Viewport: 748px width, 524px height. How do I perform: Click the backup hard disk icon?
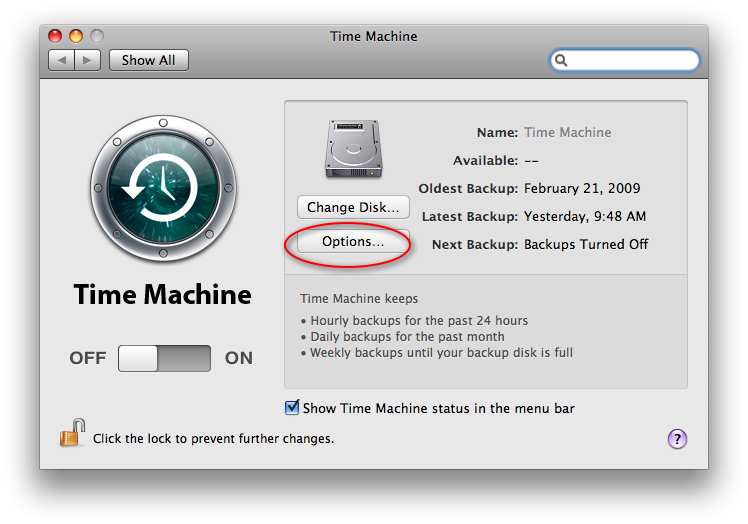point(353,149)
